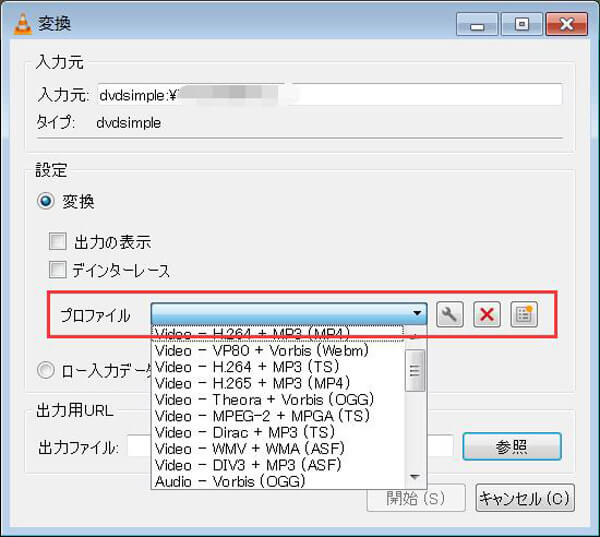This screenshot has height=537, width=600.
Task: Close the 変換 dialog window
Action: point(567,24)
